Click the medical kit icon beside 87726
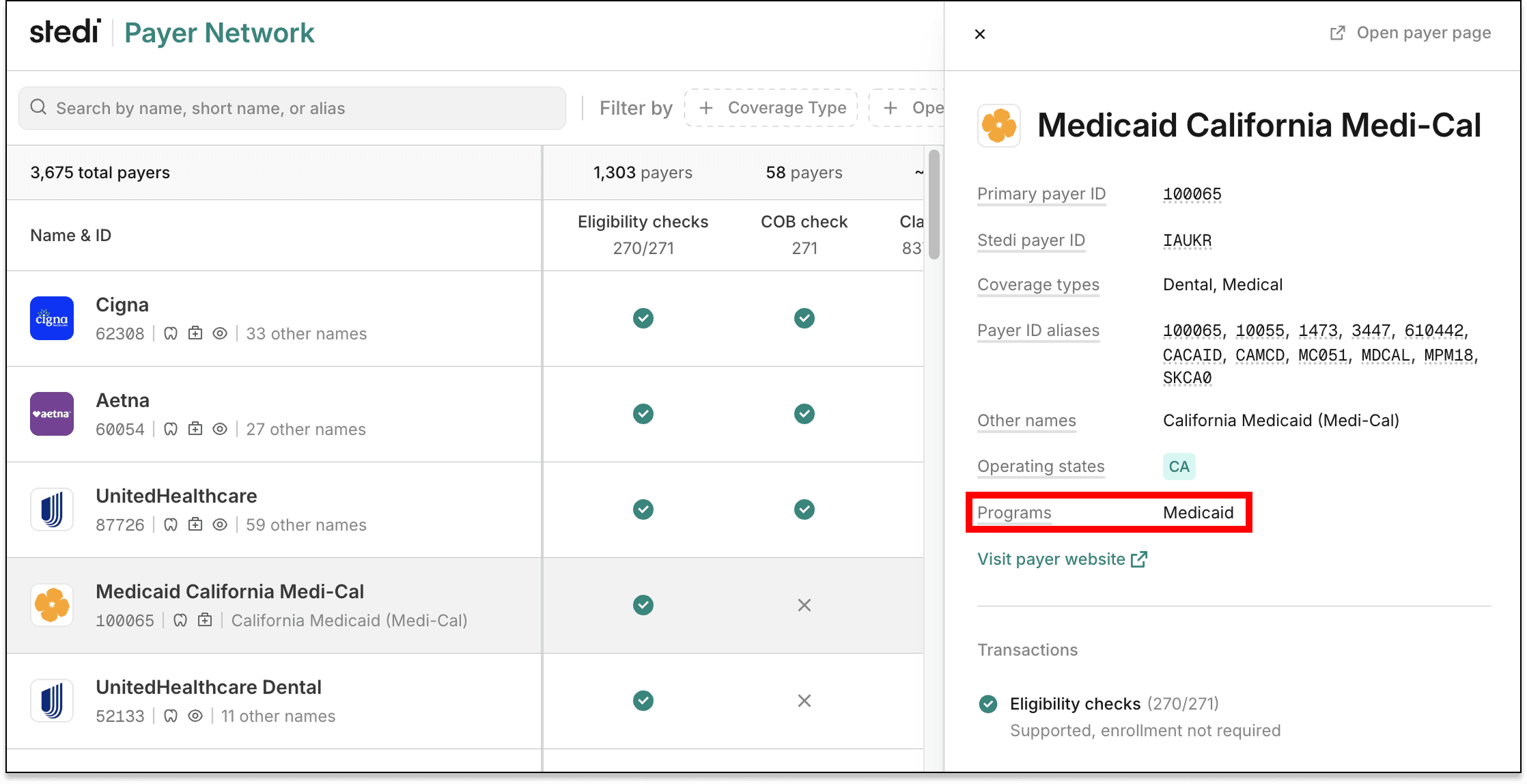The image size is (1527, 784). (195, 524)
